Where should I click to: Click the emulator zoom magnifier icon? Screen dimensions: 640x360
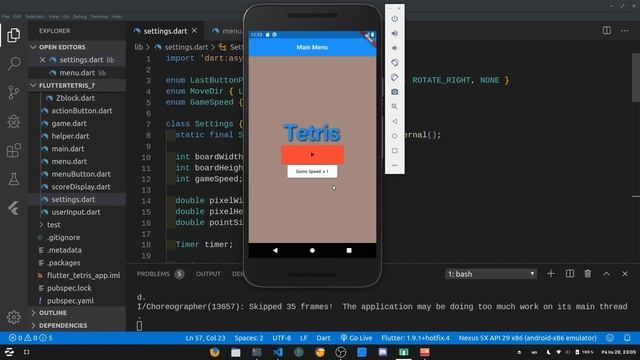pos(394,107)
